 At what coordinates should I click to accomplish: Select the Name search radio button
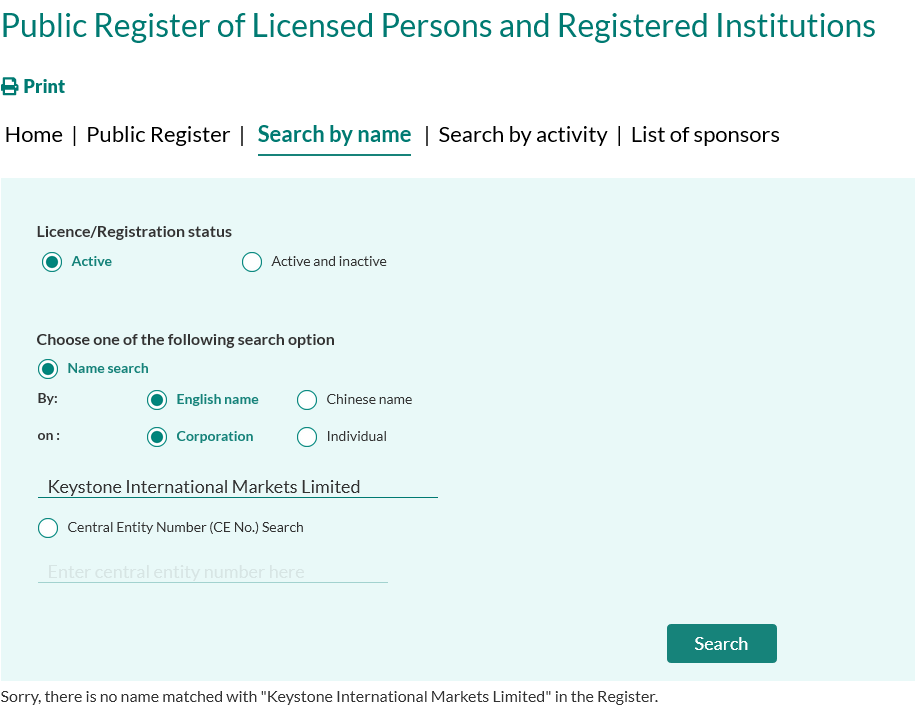point(48,369)
